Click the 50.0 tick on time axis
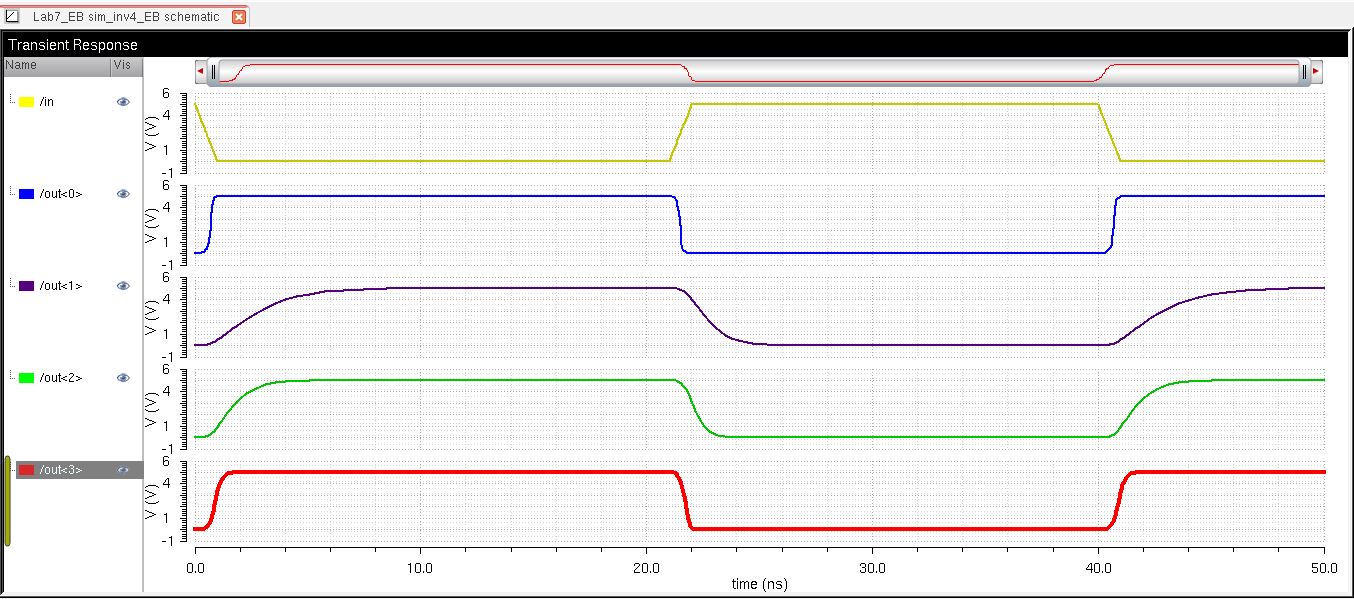The image size is (1354, 599). (1324, 567)
